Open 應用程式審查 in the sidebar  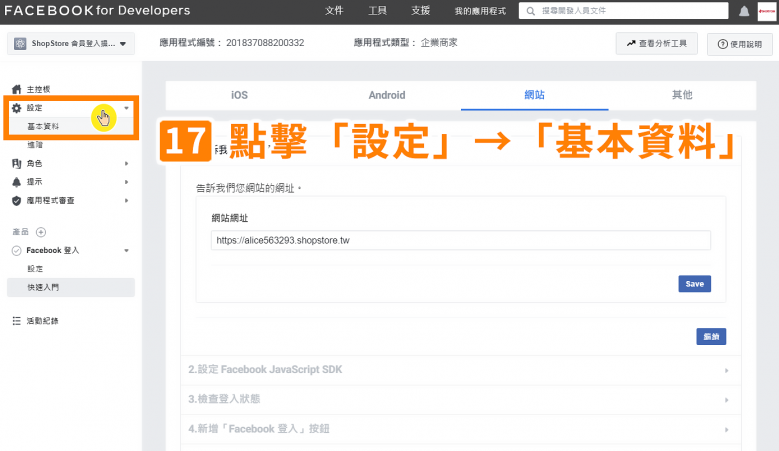coord(50,201)
